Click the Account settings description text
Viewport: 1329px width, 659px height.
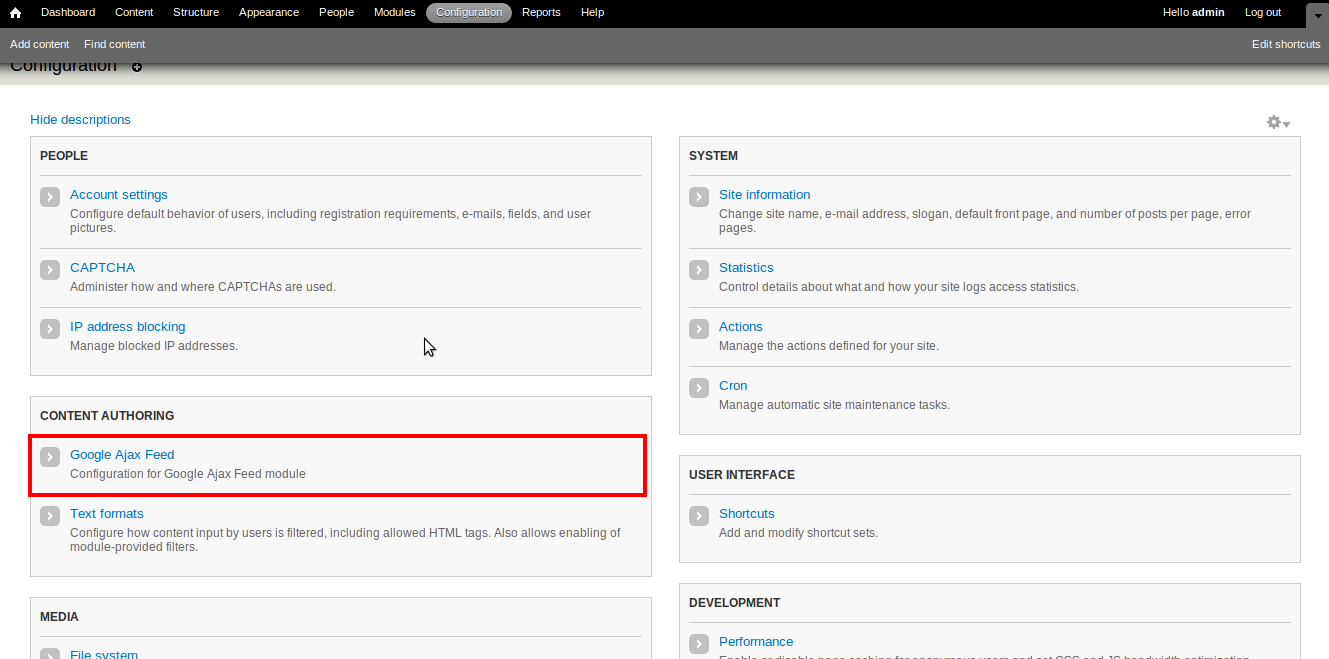click(331, 221)
